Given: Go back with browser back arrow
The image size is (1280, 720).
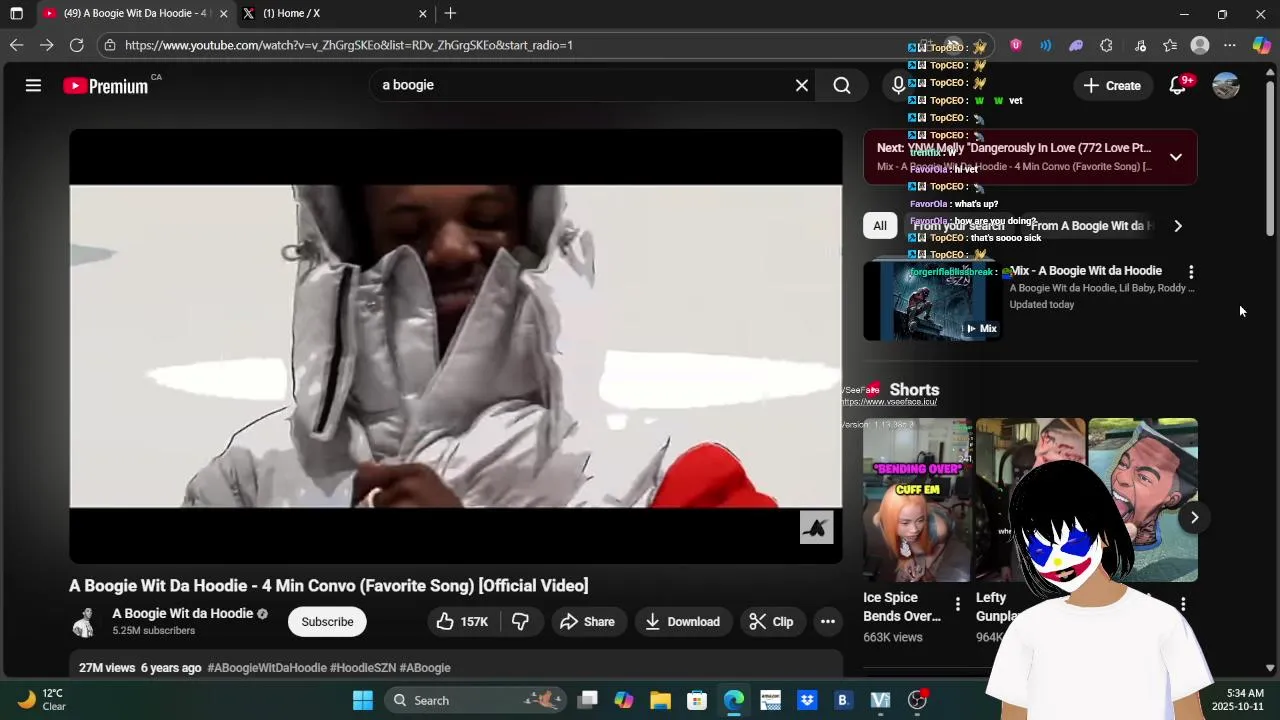Looking at the screenshot, I should pos(16,45).
